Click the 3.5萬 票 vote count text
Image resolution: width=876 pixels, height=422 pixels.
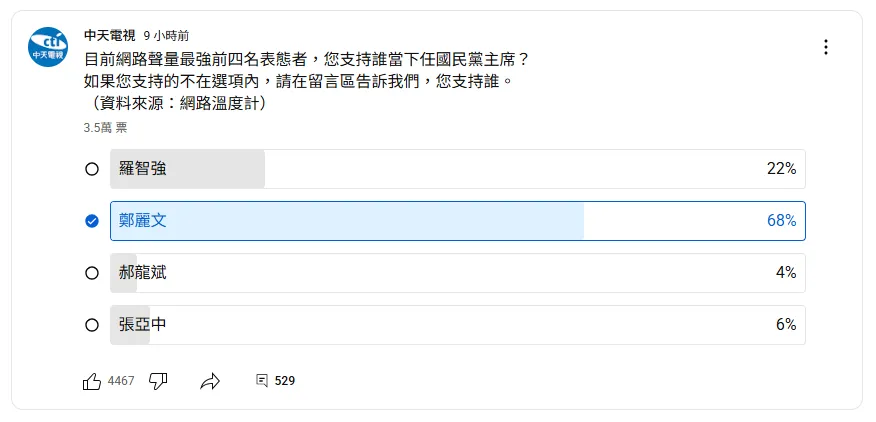(x=105, y=128)
